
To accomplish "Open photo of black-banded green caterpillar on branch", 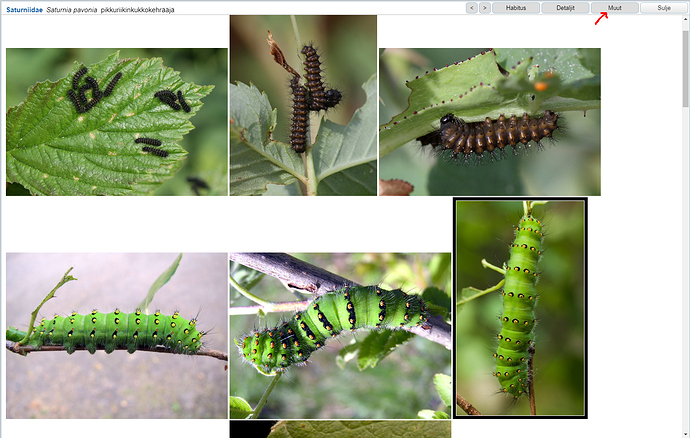I will (x=340, y=335).
